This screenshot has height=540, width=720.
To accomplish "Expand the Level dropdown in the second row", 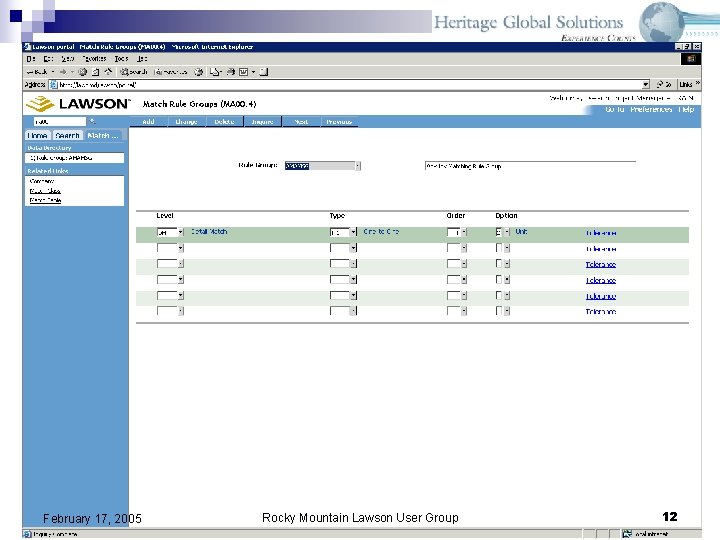I will pyautogui.click(x=180, y=248).
